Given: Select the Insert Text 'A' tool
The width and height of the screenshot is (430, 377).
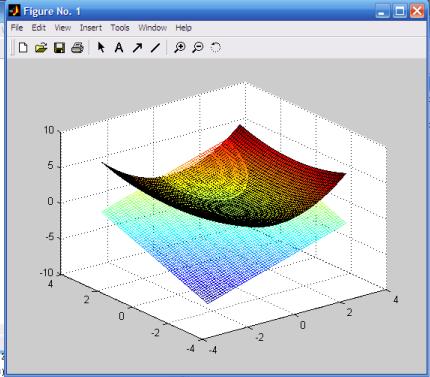Looking at the screenshot, I should (119, 48).
